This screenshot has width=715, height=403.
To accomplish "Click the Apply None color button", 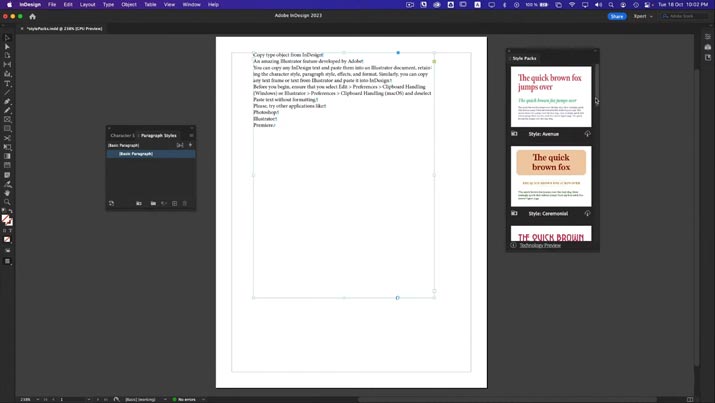I will point(7,239).
